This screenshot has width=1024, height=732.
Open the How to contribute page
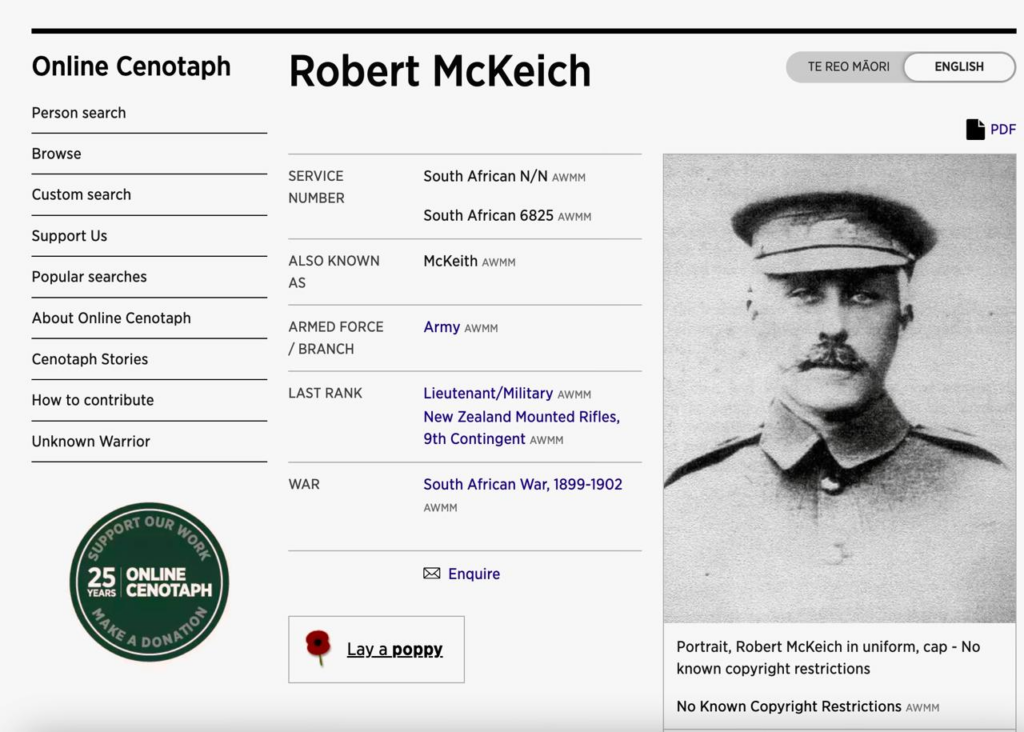click(93, 400)
